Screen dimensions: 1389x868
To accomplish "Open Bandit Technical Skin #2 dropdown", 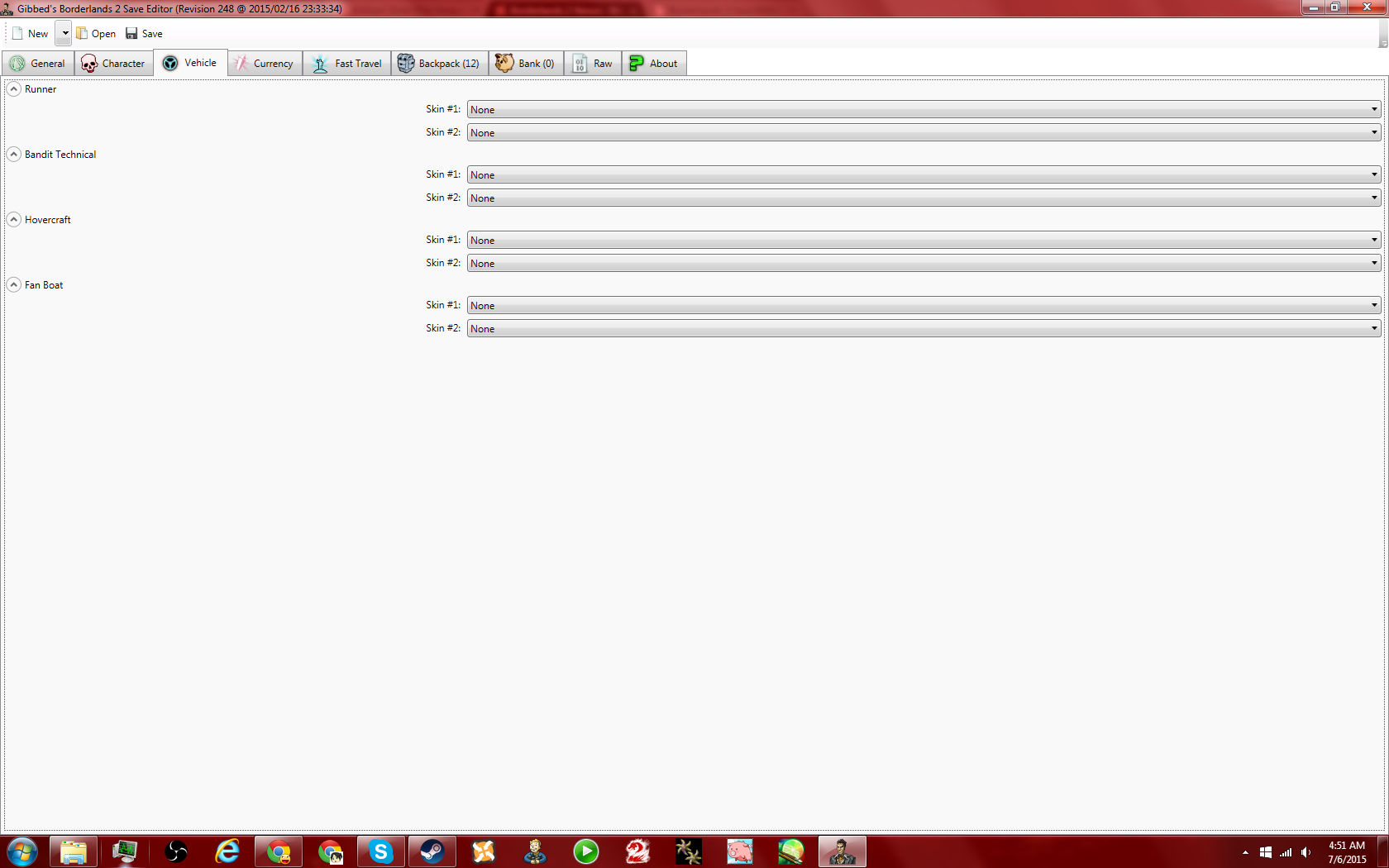I will [923, 198].
